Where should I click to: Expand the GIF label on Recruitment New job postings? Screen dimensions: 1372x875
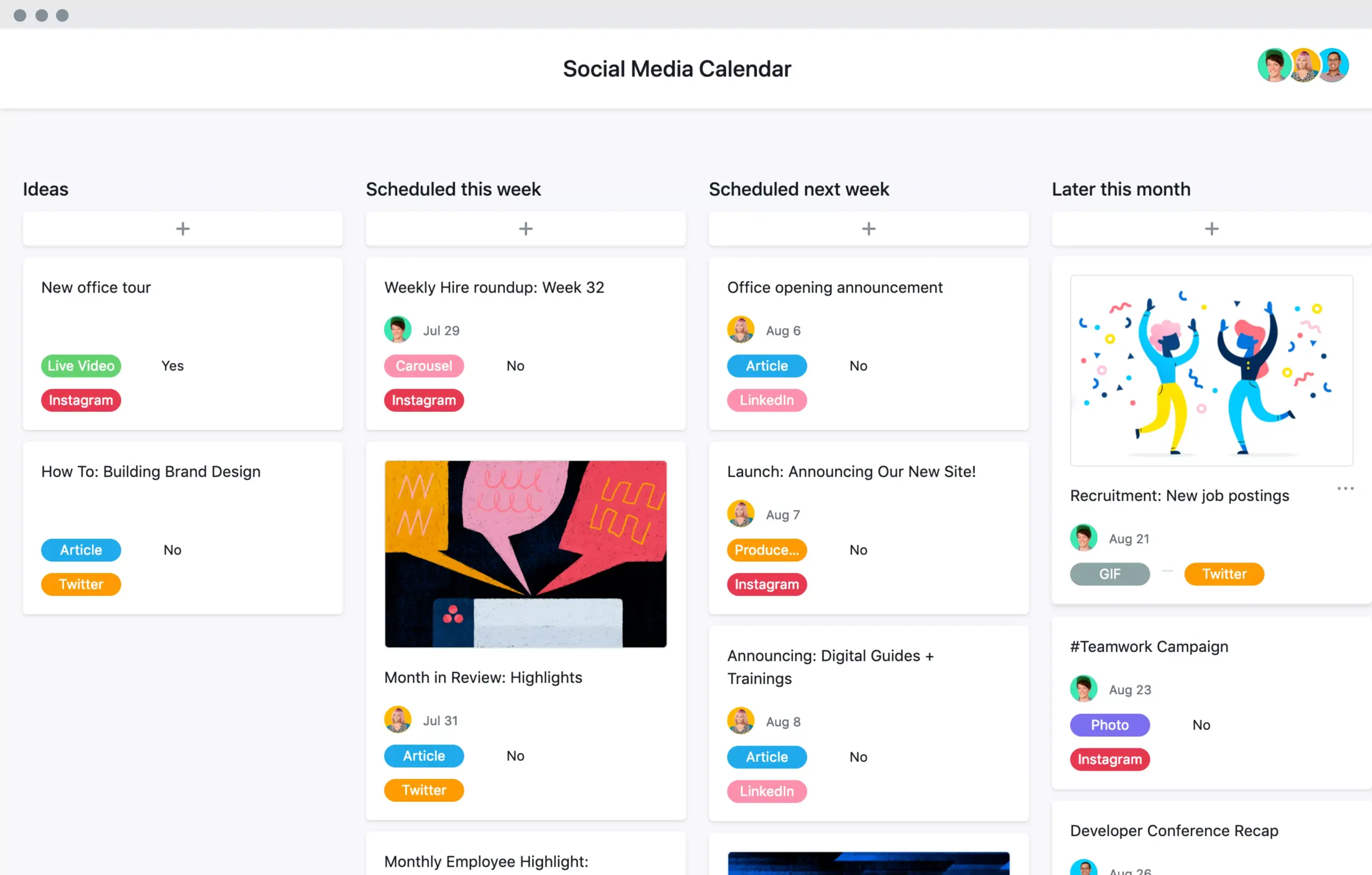pyautogui.click(x=1108, y=574)
